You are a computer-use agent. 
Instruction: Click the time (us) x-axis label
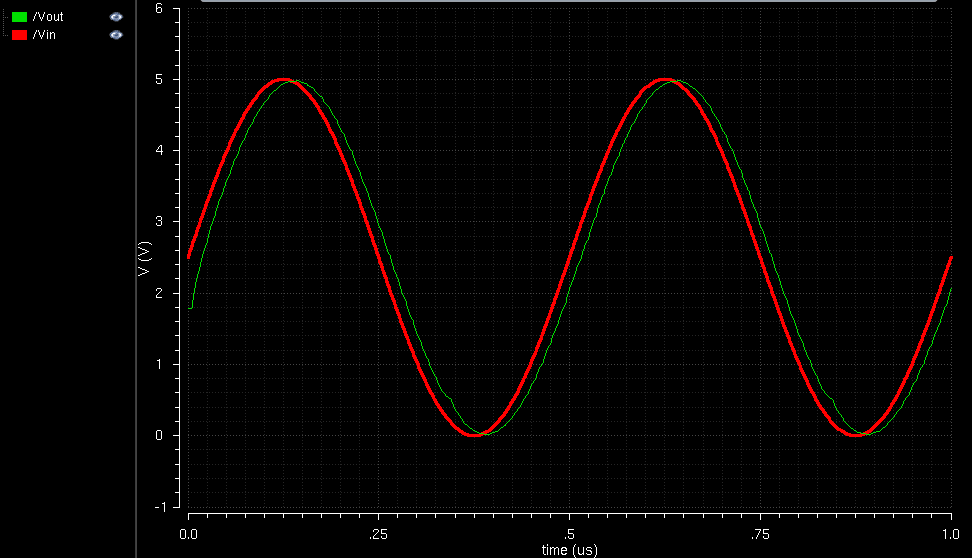point(570,550)
